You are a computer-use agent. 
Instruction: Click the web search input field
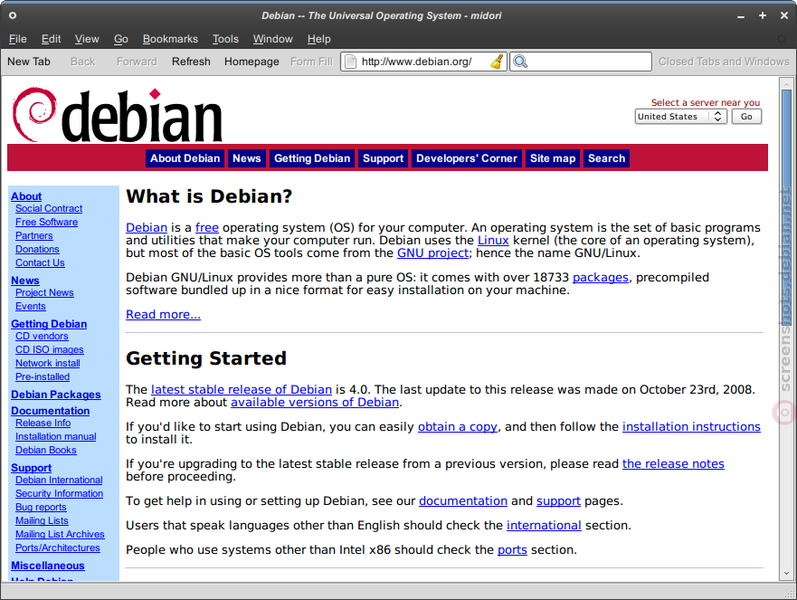(x=581, y=62)
